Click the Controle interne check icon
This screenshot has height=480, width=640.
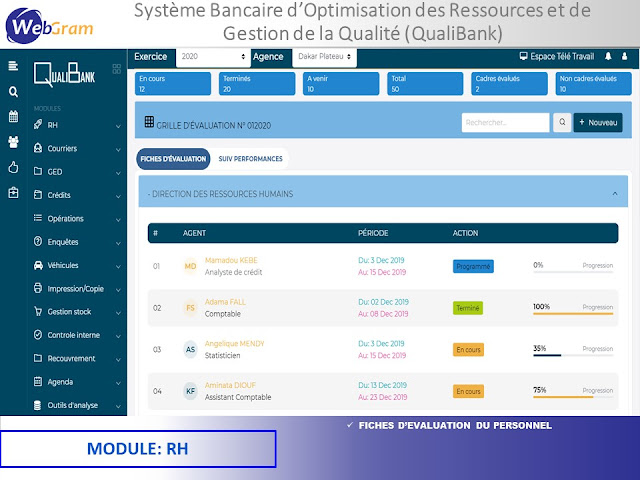(38, 335)
